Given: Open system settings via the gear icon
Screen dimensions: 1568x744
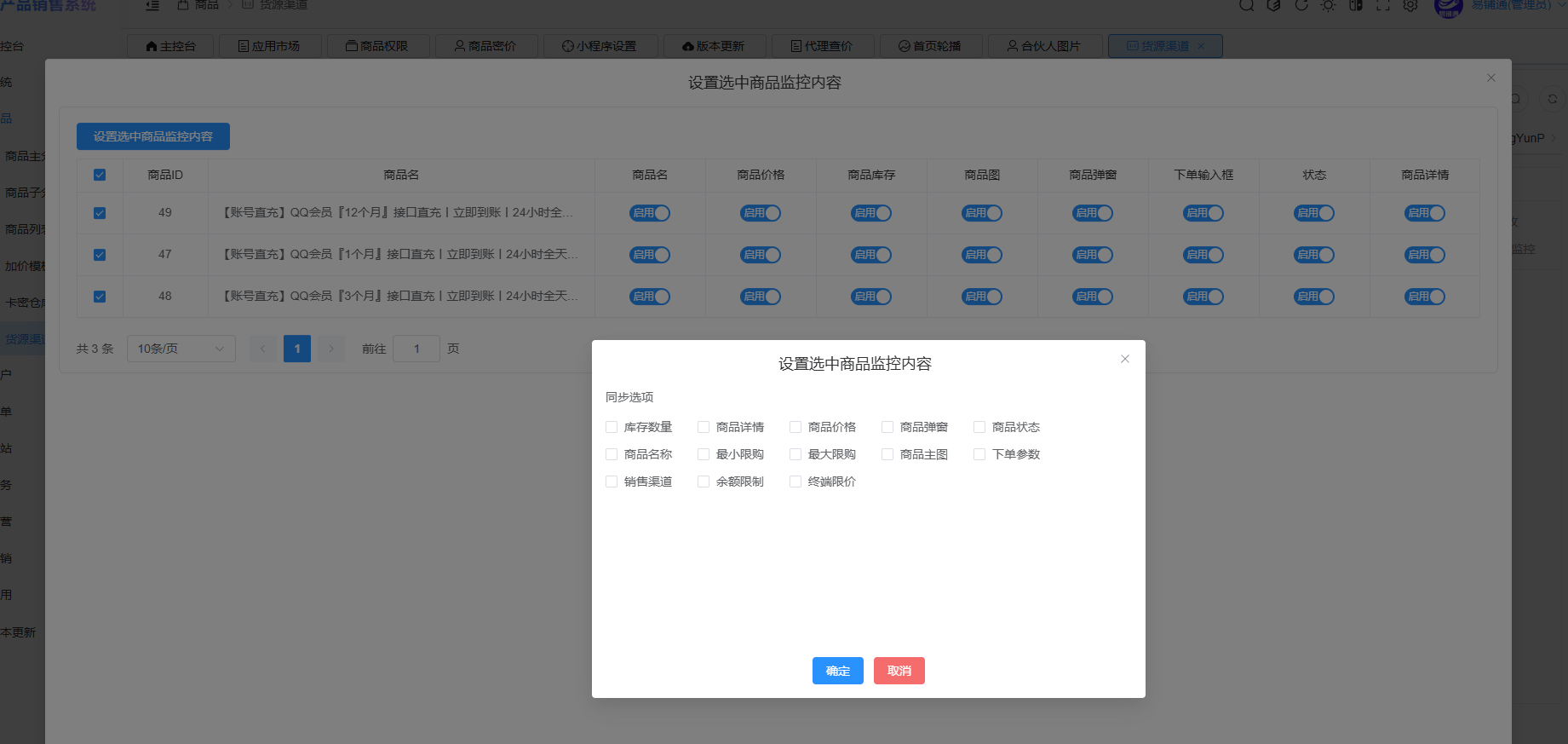Looking at the screenshot, I should point(1410,5).
